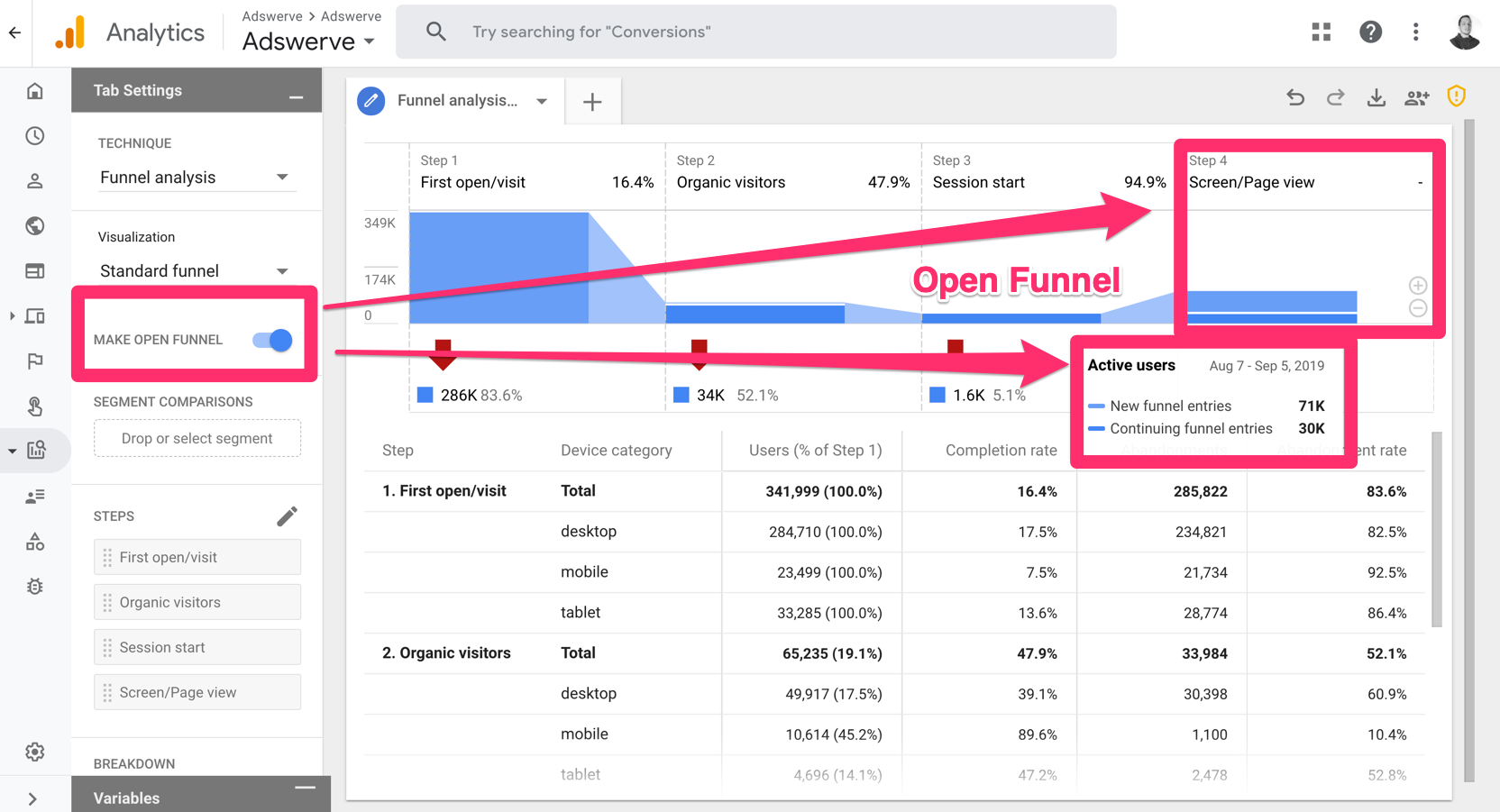Open Admin settings gear in sidebar
The height and width of the screenshot is (812, 1500).
[35, 752]
